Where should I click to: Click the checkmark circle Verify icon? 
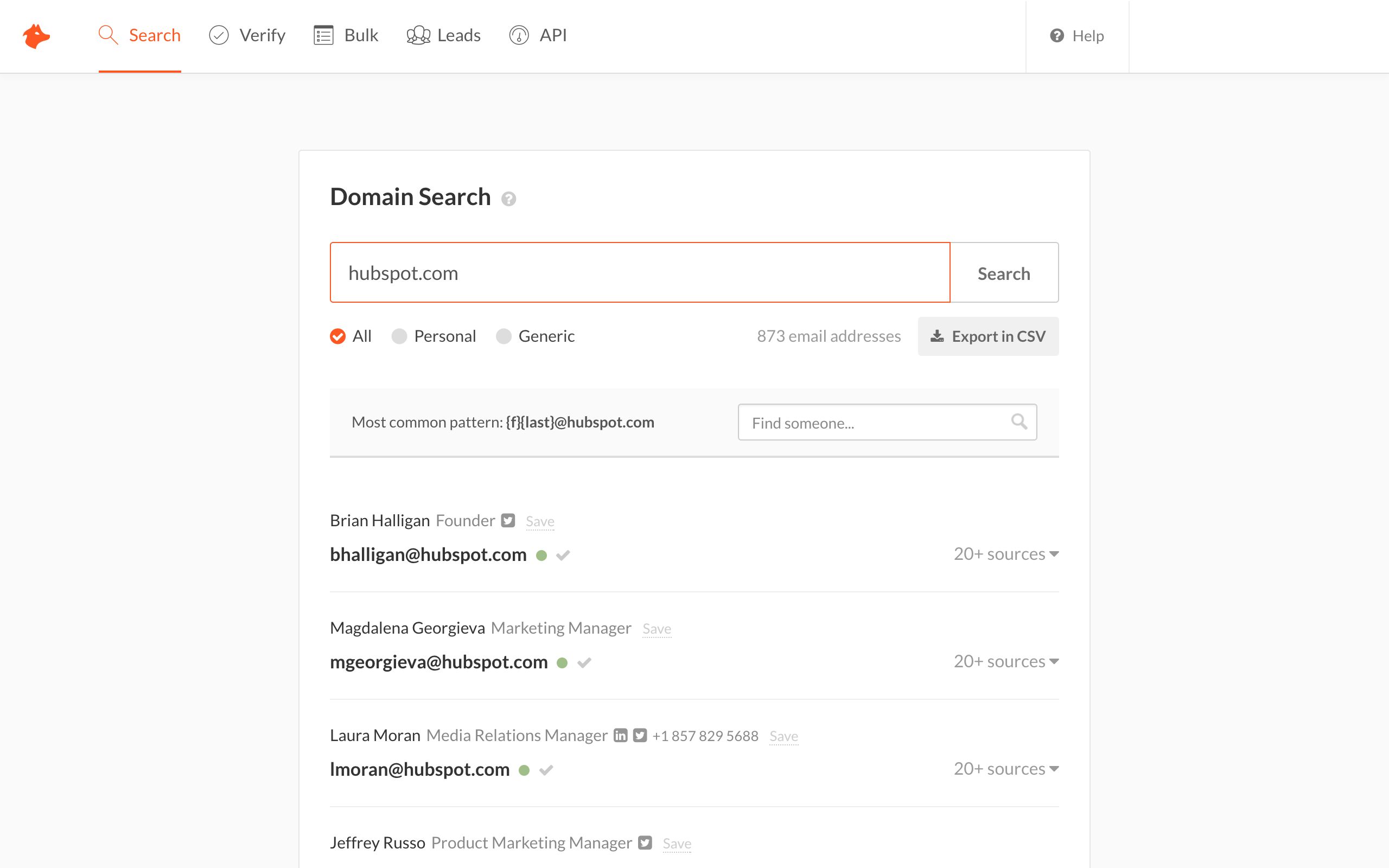pos(219,36)
